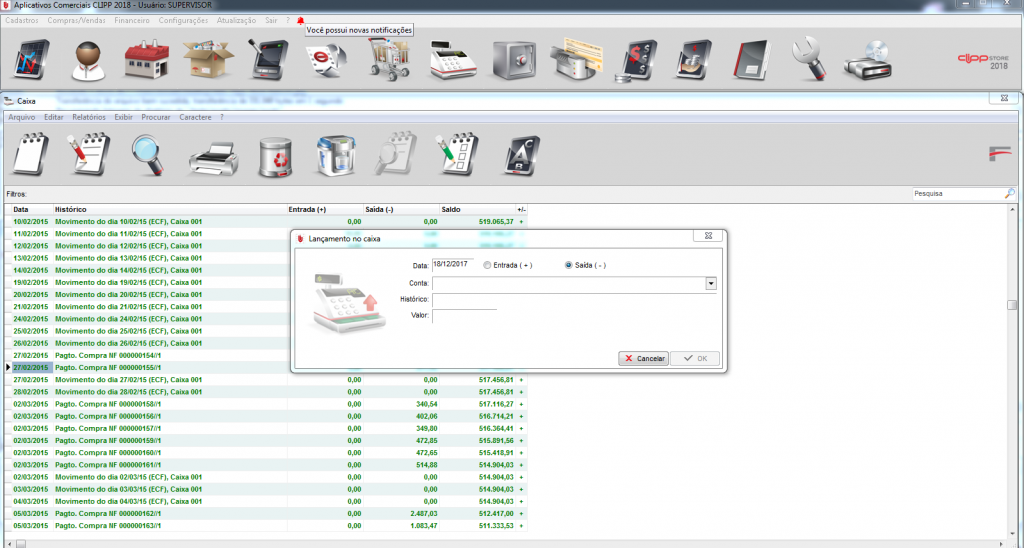Click the Pesquisa search box
Screen dimensions: 1024x548
(957, 193)
